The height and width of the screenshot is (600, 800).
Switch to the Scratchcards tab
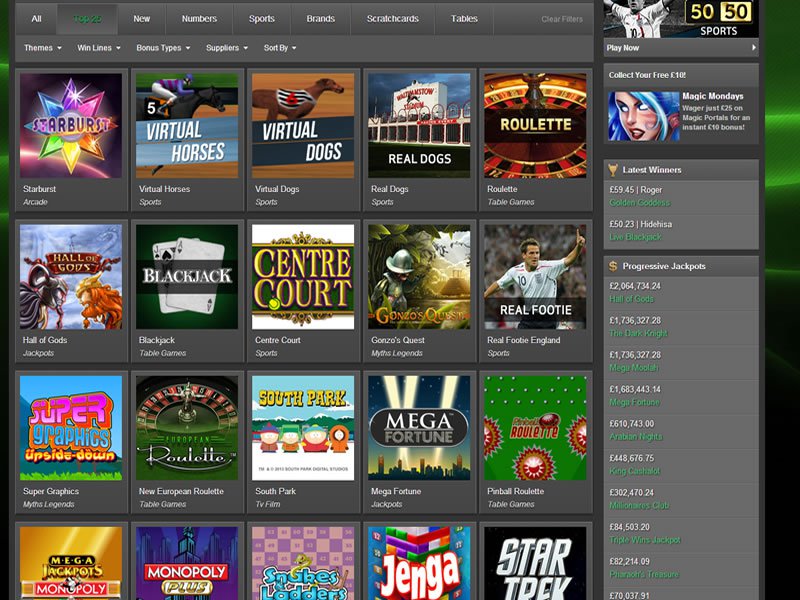393,19
